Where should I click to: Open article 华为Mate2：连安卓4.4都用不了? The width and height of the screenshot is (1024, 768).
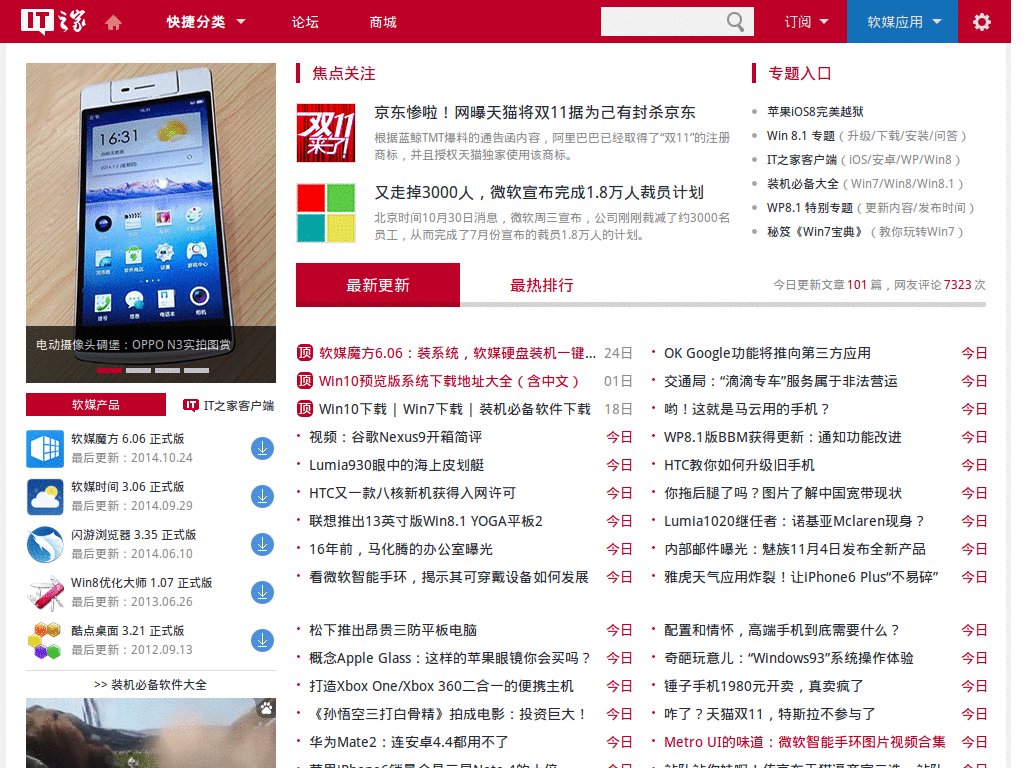408,742
